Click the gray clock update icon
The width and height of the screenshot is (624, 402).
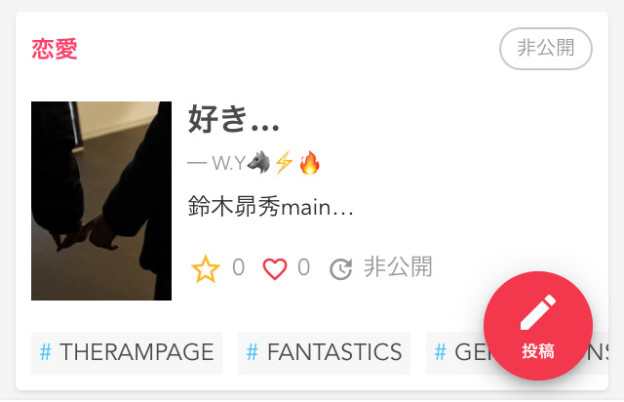341,269
